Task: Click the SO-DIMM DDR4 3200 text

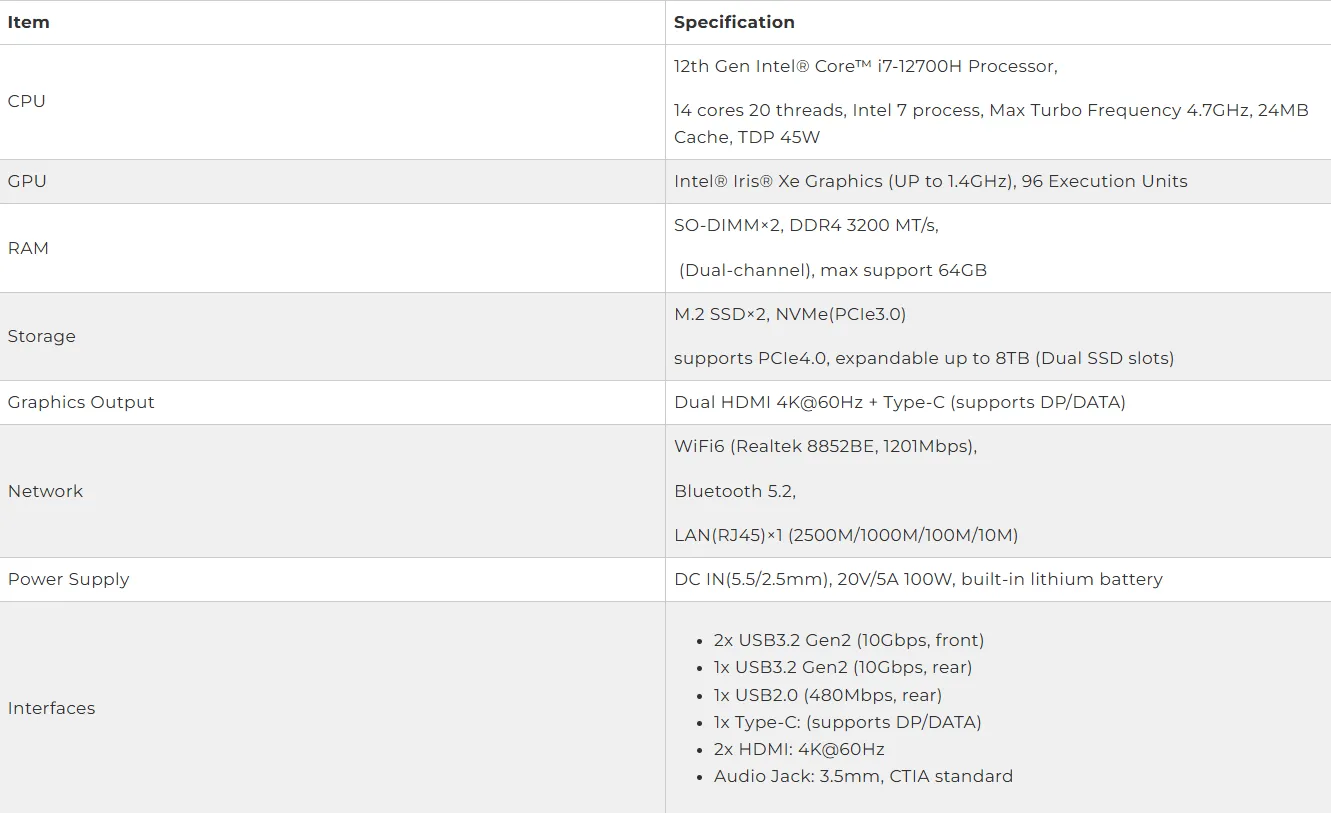Action: pos(806,225)
